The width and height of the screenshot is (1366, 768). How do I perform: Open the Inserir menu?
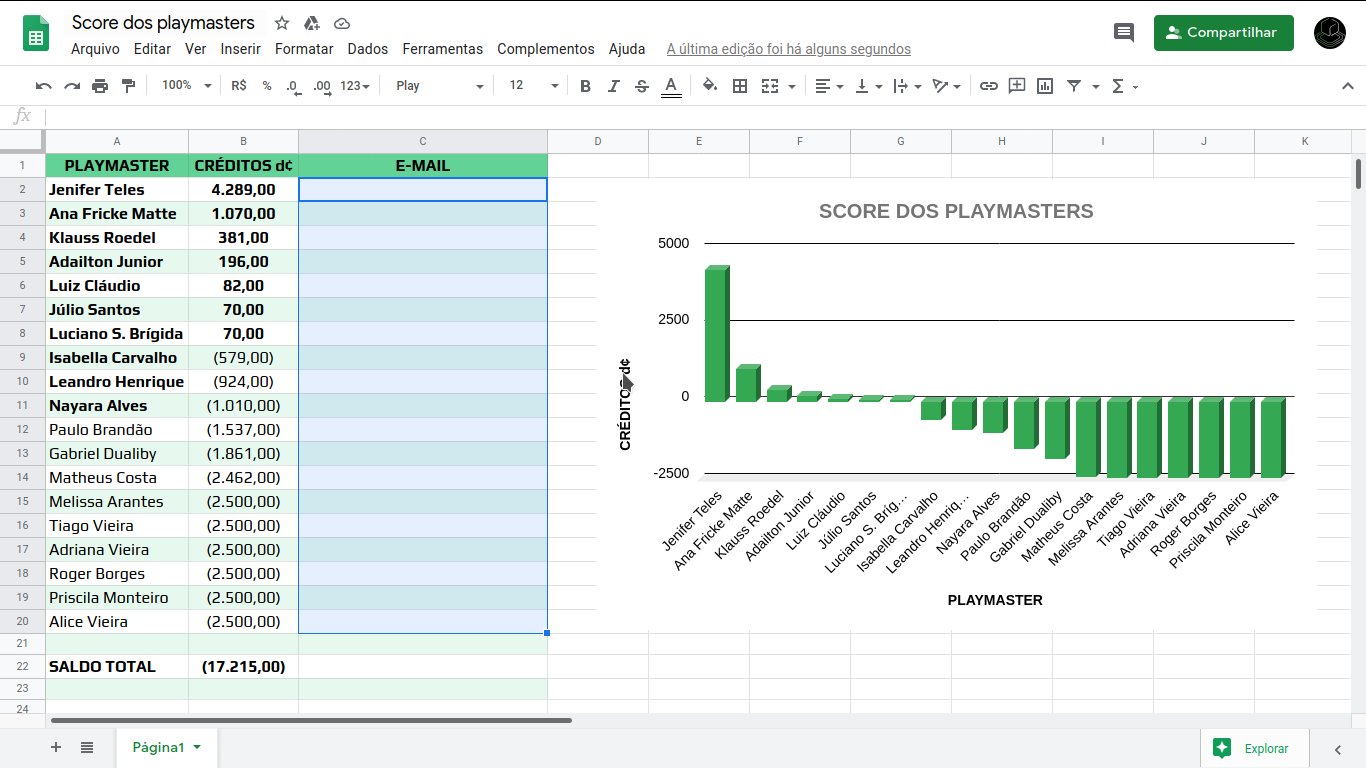click(x=241, y=49)
